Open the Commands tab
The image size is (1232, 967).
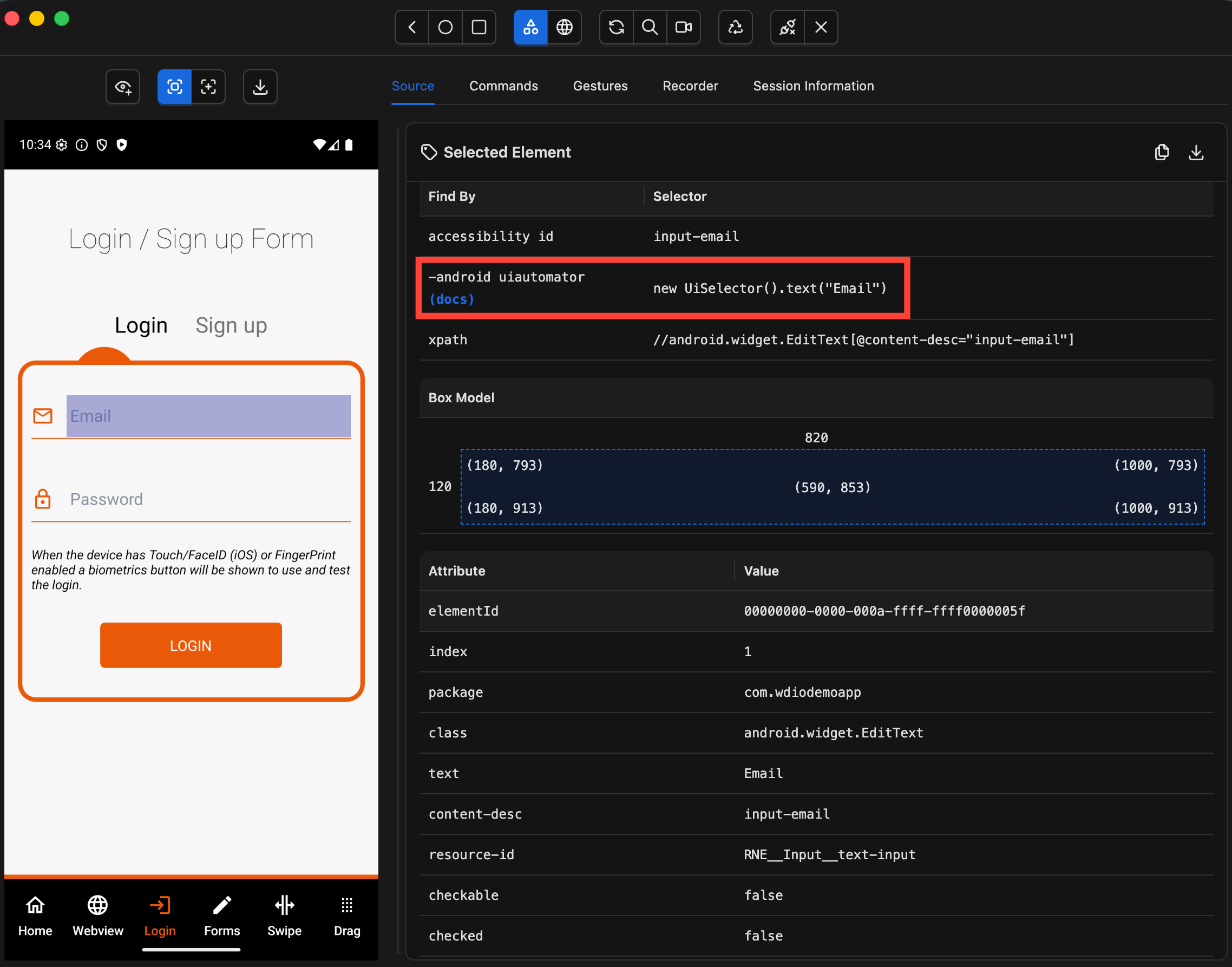[503, 86]
